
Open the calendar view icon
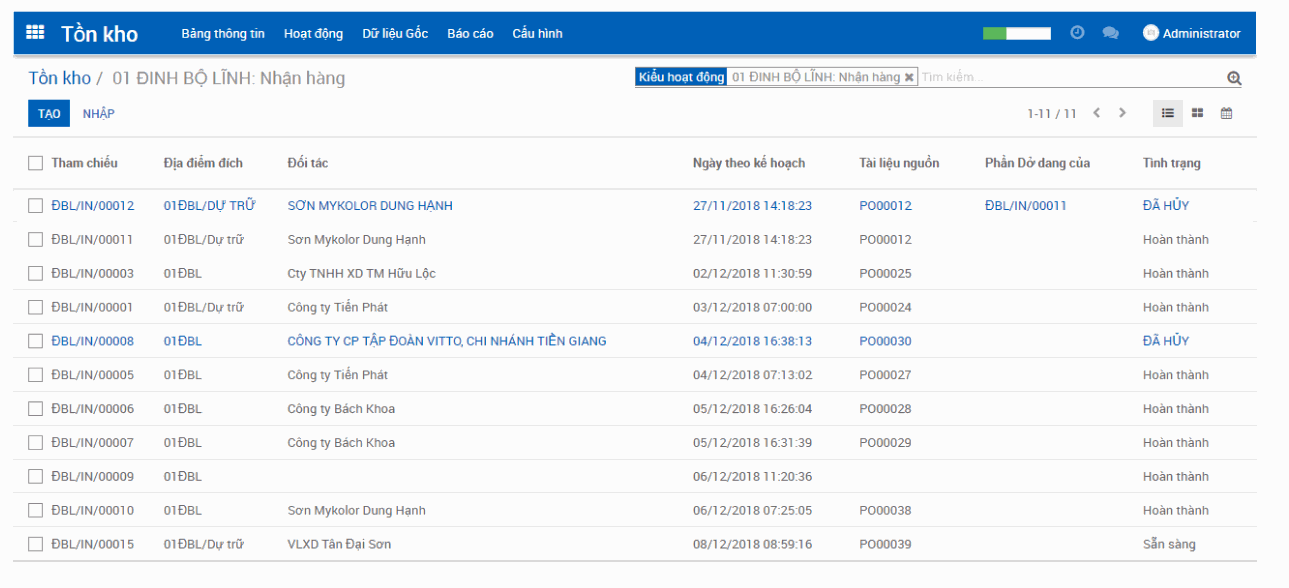point(1227,113)
